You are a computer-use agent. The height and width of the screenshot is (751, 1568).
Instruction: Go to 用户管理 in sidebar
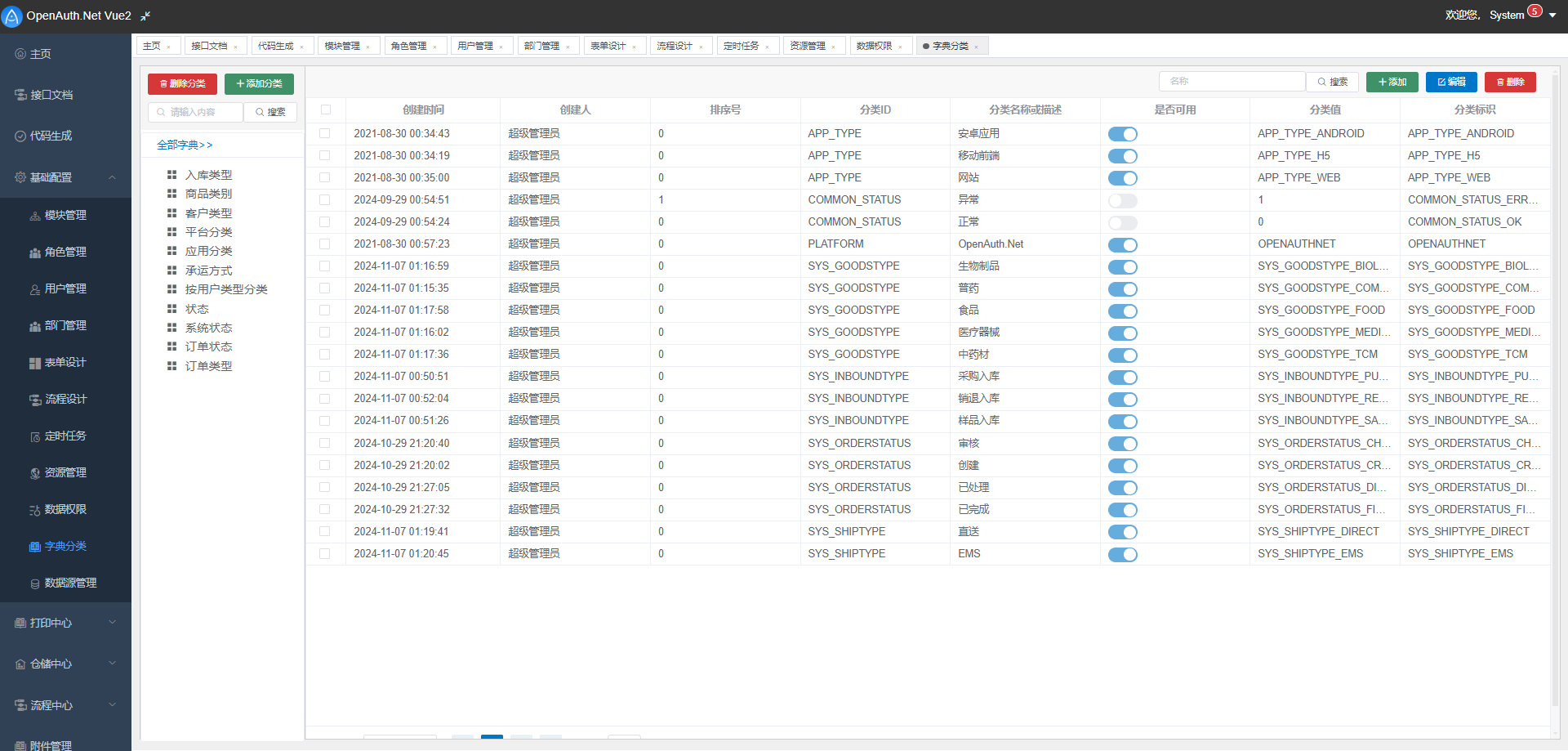[x=65, y=288]
